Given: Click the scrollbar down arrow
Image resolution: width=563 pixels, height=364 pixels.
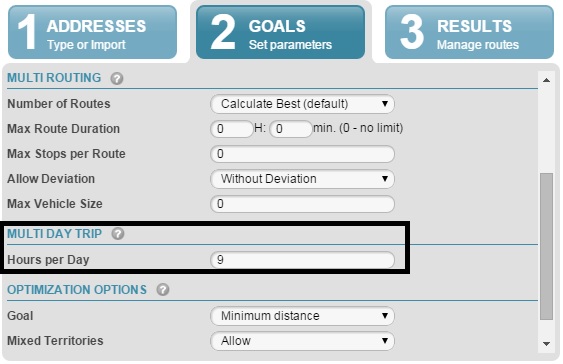Looking at the screenshot, I should pos(546,344).
